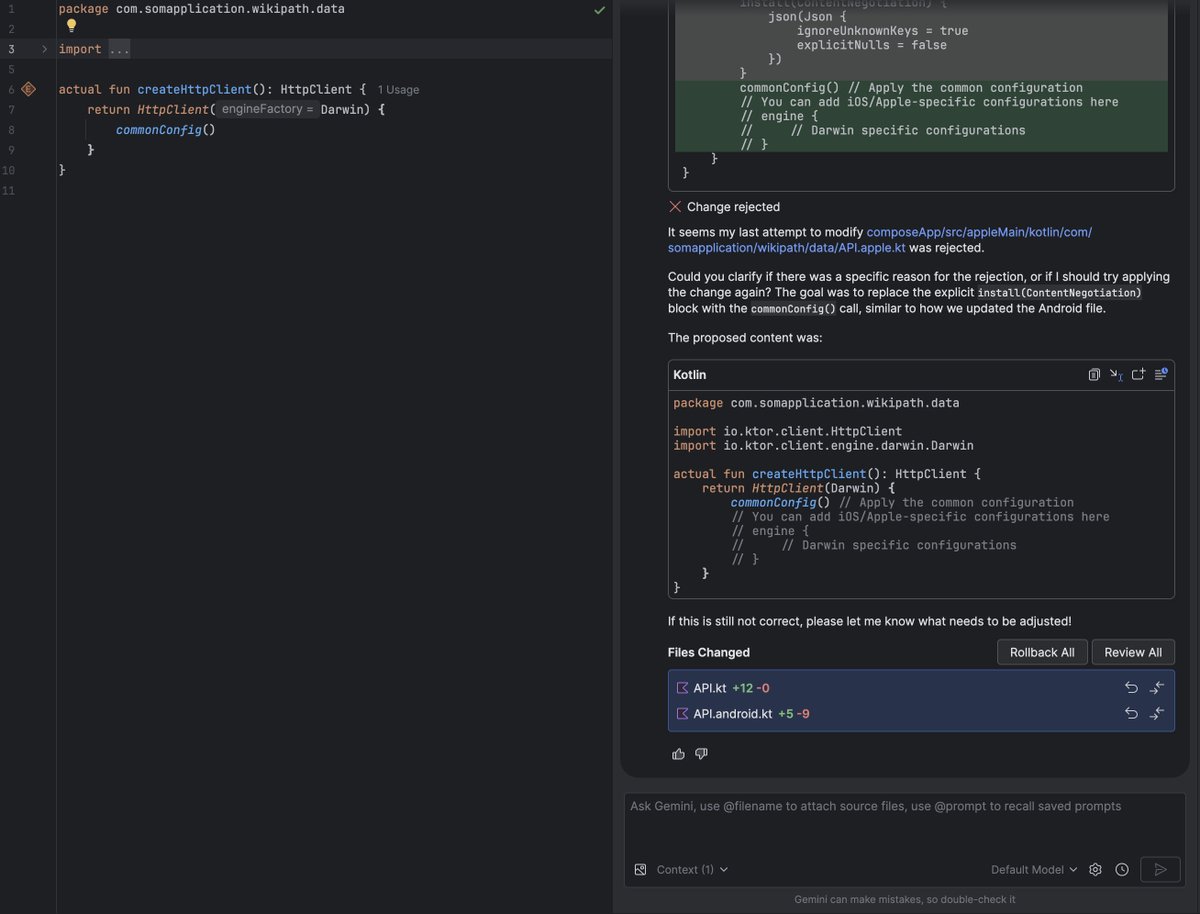Click the 1 Usage hint on createHttpClient
1200x914 pixels.
click(x=397, y=89)
